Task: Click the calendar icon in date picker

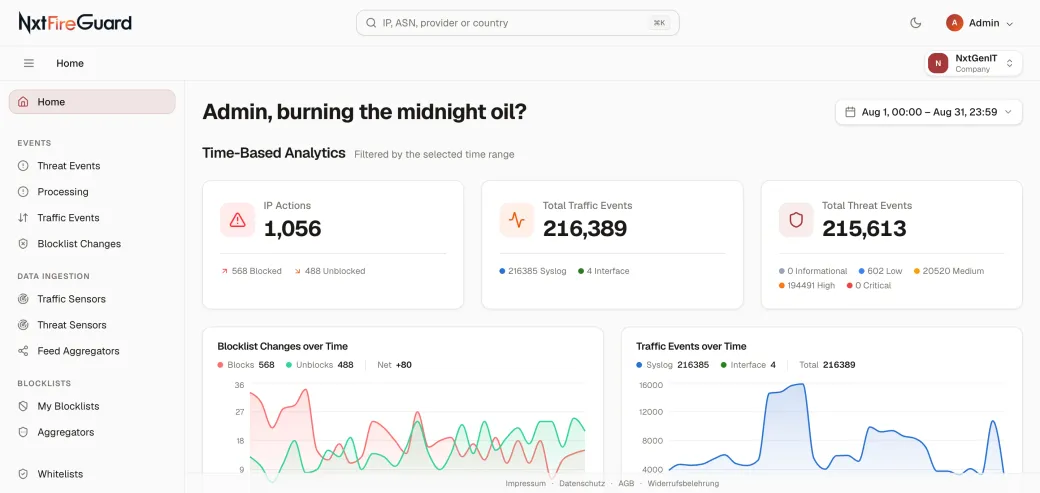Action: point(850,112)
